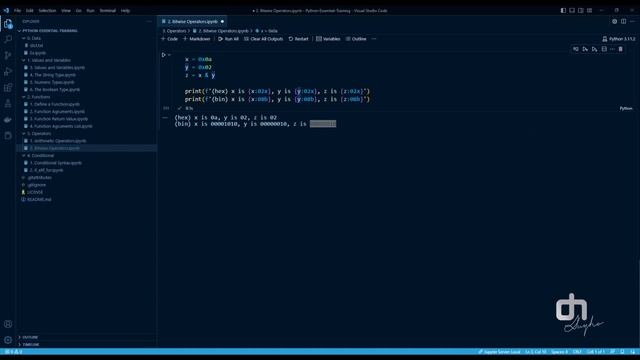
Task: Open the Source Control view
Action: tap(8, 56)
